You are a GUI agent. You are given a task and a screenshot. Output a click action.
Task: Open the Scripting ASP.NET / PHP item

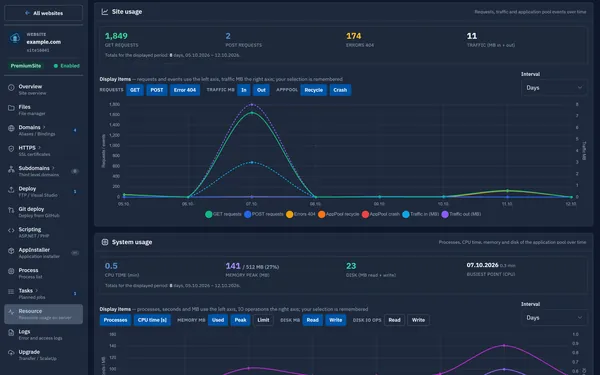[x=44, y=232]
